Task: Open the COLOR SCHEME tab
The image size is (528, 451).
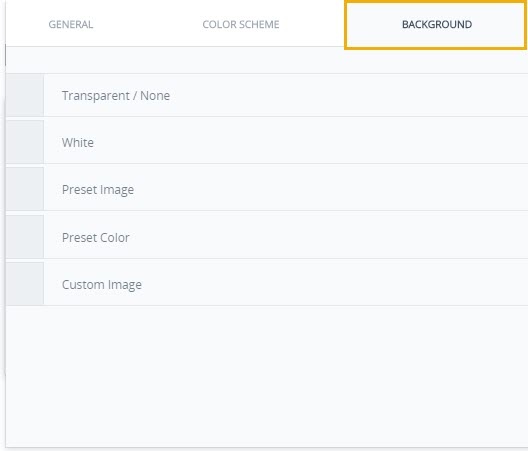Action: point(241,24)
